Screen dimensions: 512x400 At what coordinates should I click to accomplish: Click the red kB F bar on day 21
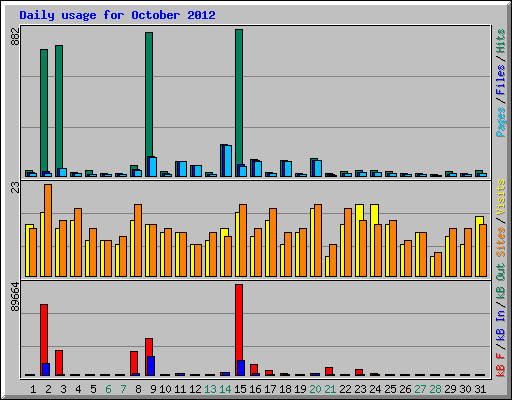[x=329, y=371]
